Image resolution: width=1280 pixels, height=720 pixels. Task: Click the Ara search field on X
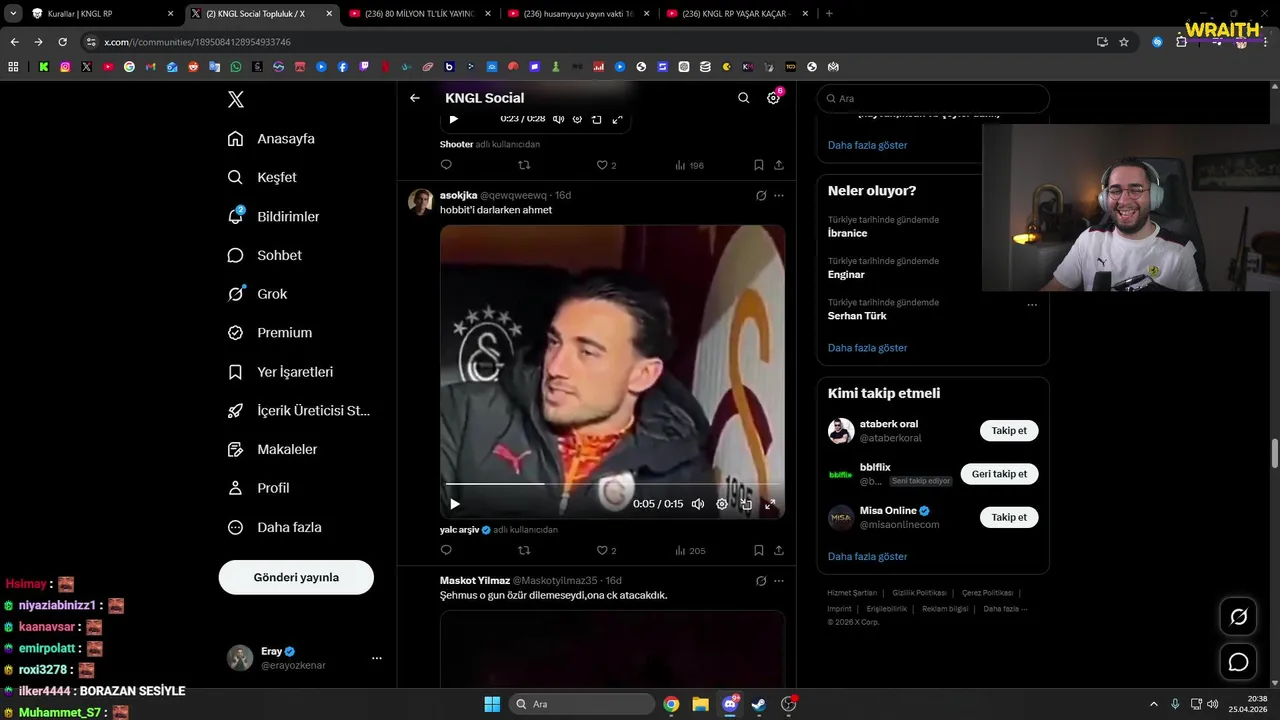click(x=933, y=99)
